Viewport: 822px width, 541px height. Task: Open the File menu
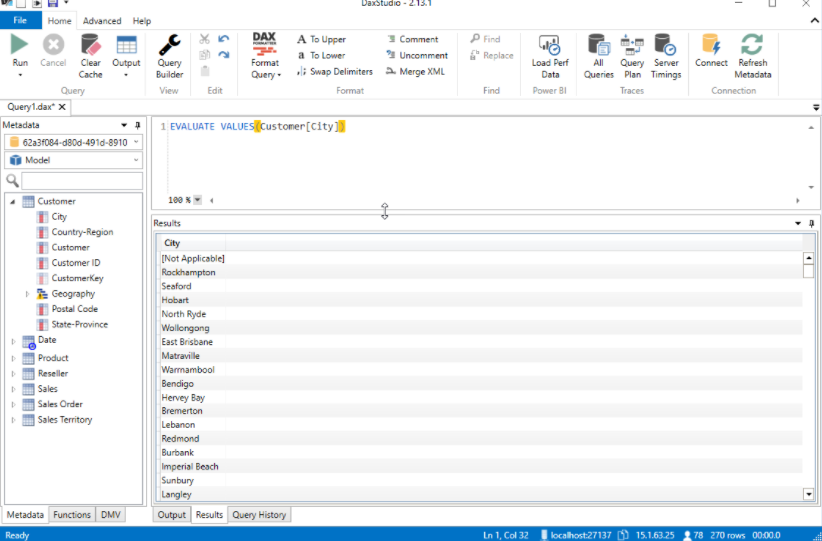point(20,20)
